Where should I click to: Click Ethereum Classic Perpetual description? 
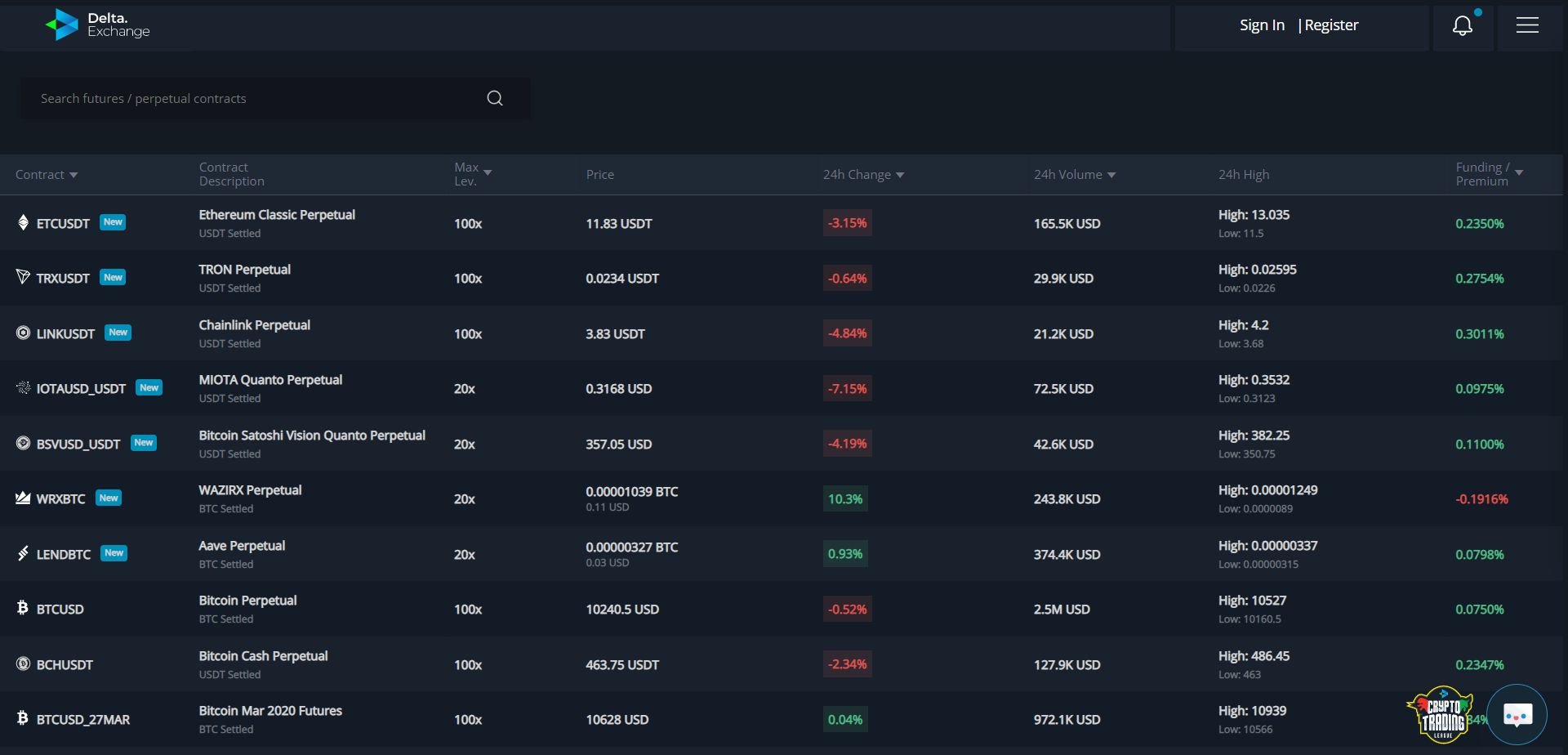277,215
